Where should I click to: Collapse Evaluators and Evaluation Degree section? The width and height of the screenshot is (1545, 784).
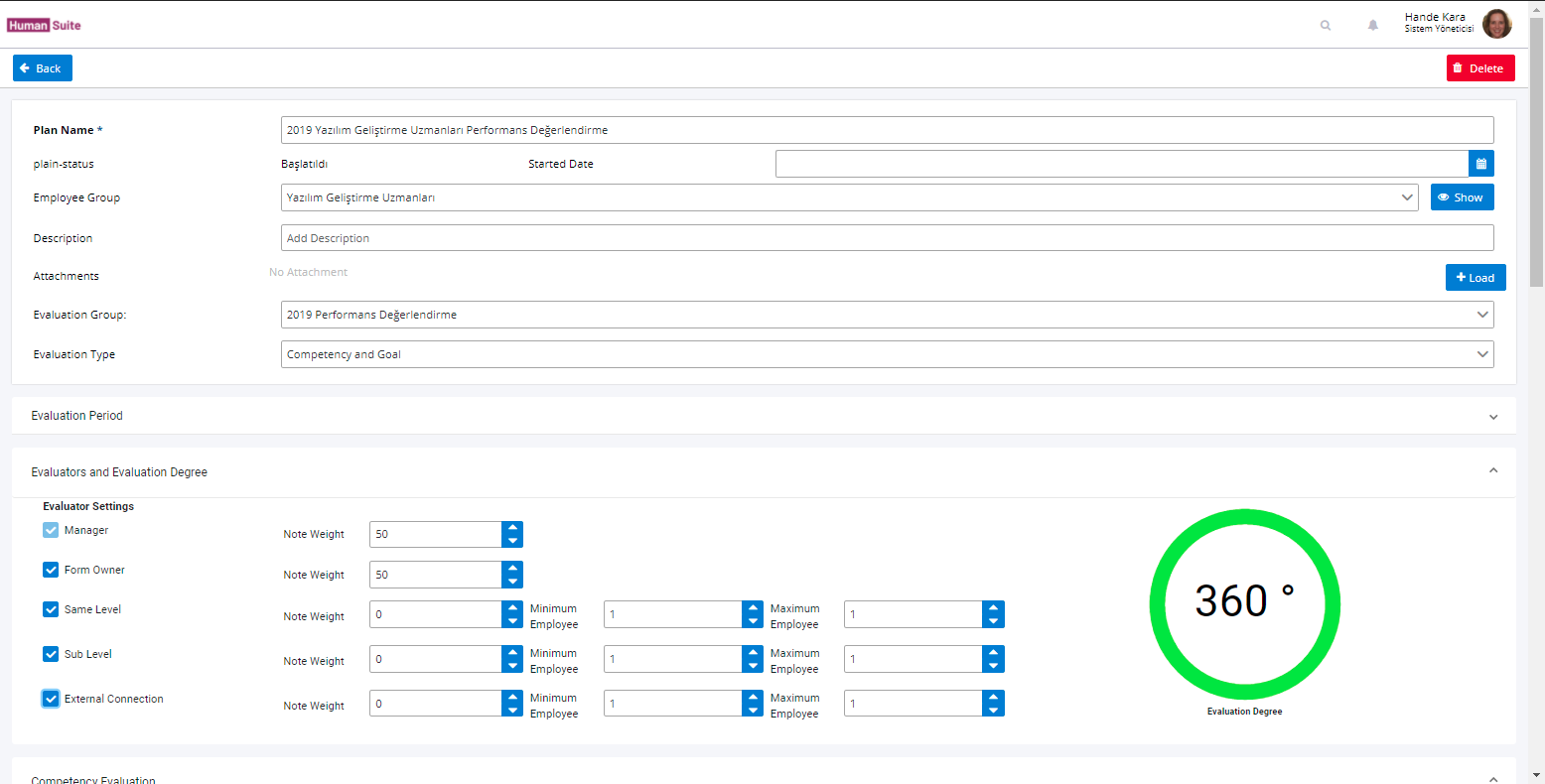1492,471
